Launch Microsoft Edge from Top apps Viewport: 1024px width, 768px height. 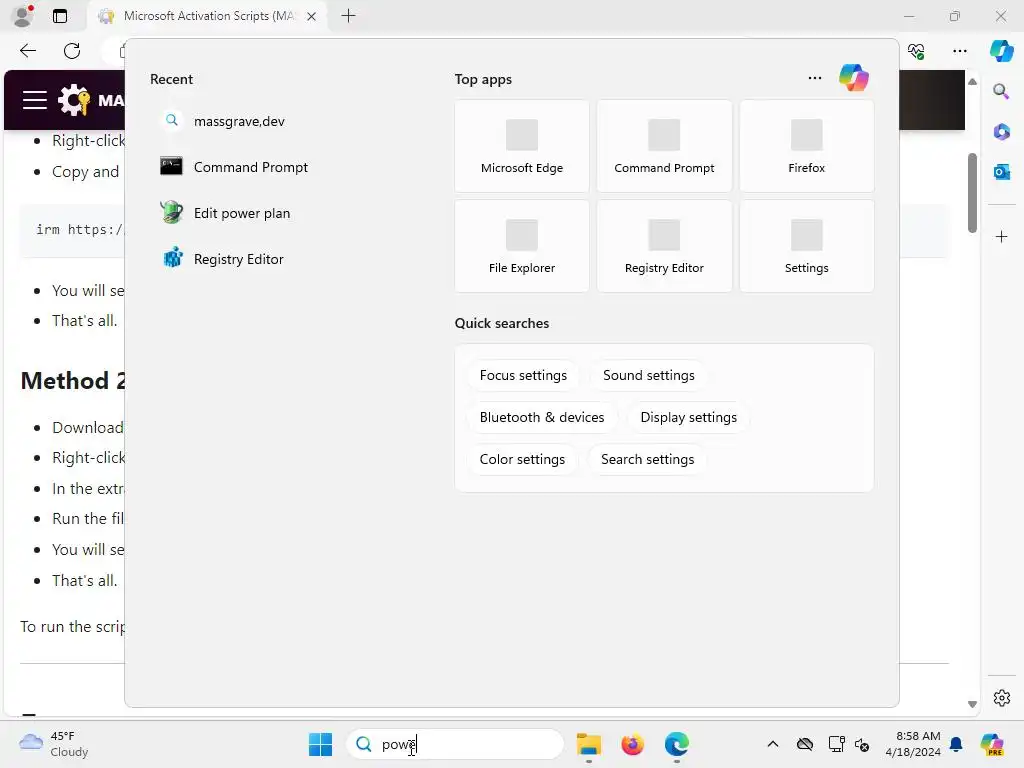522,146
